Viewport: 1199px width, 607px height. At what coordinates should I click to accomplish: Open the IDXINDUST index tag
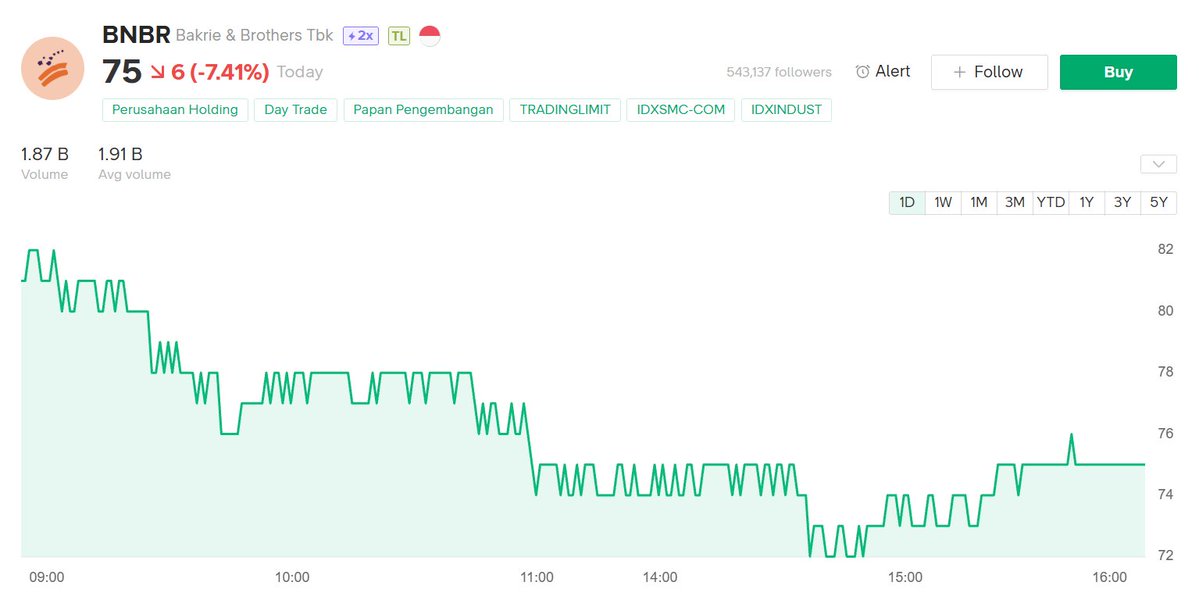(786, 110)
